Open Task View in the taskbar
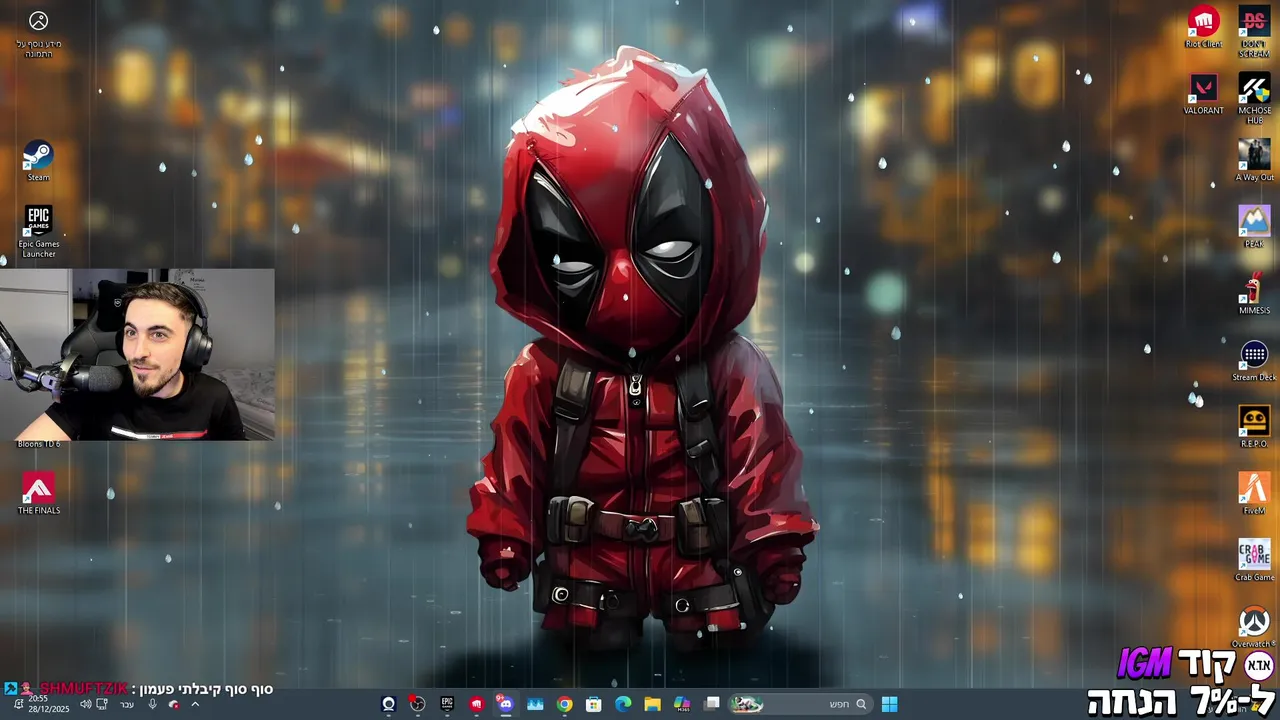Image resolution: width=1280 pixels, height=720 pixels. pos(712,704)
